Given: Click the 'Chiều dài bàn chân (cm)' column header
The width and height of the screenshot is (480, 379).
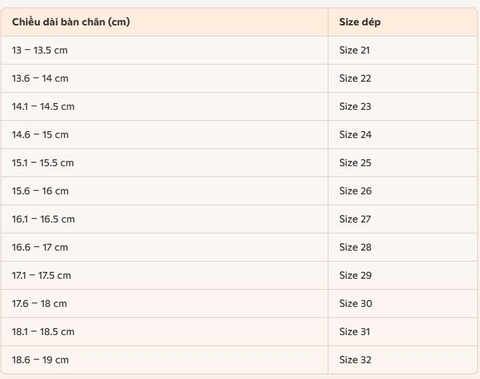Looking at the screenshot, I should tap(165, 22).
